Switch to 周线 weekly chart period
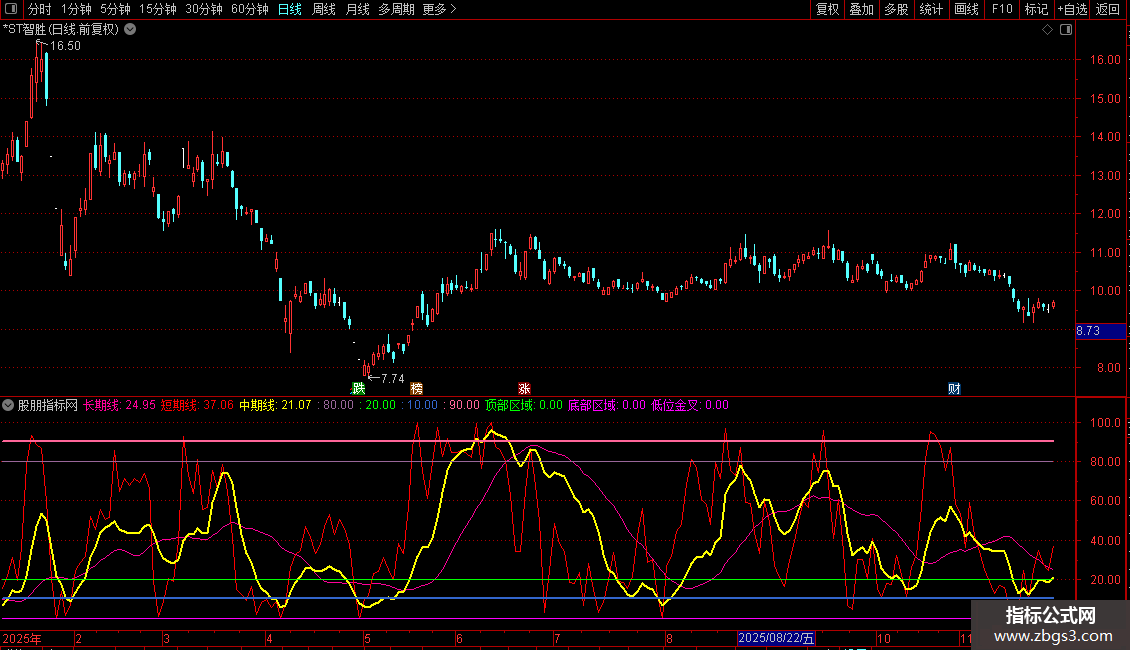Viewport: 1130px width, 650px height. coord(324,9)
